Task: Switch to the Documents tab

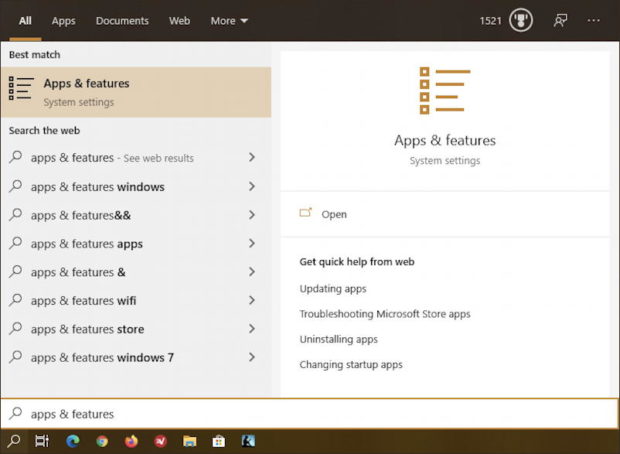Action: [x=122, y=20]
